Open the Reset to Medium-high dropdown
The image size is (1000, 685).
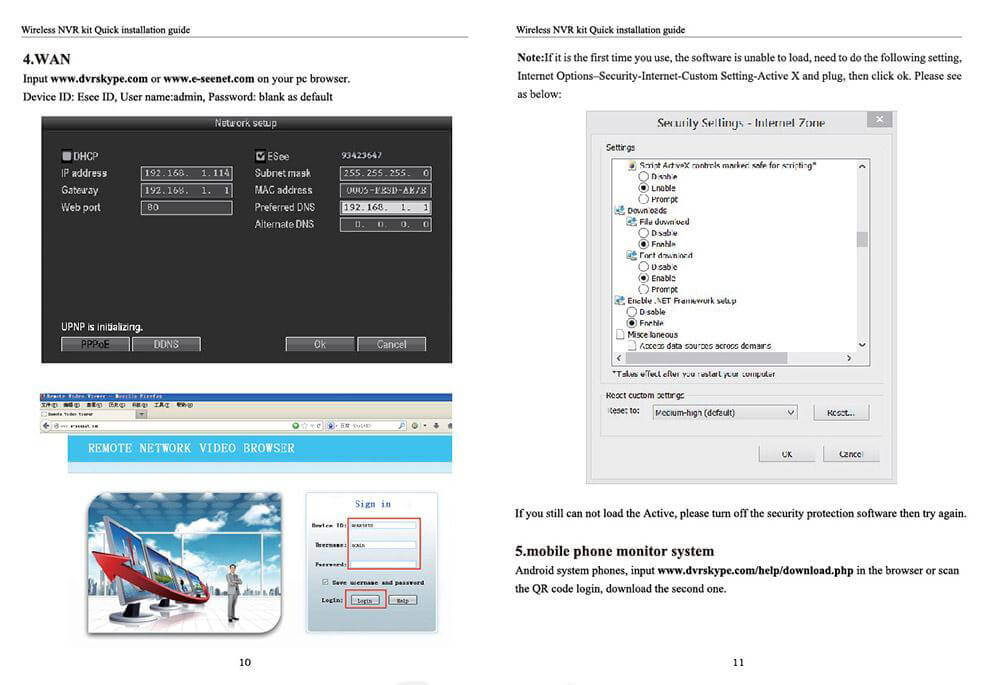(724, 412)
